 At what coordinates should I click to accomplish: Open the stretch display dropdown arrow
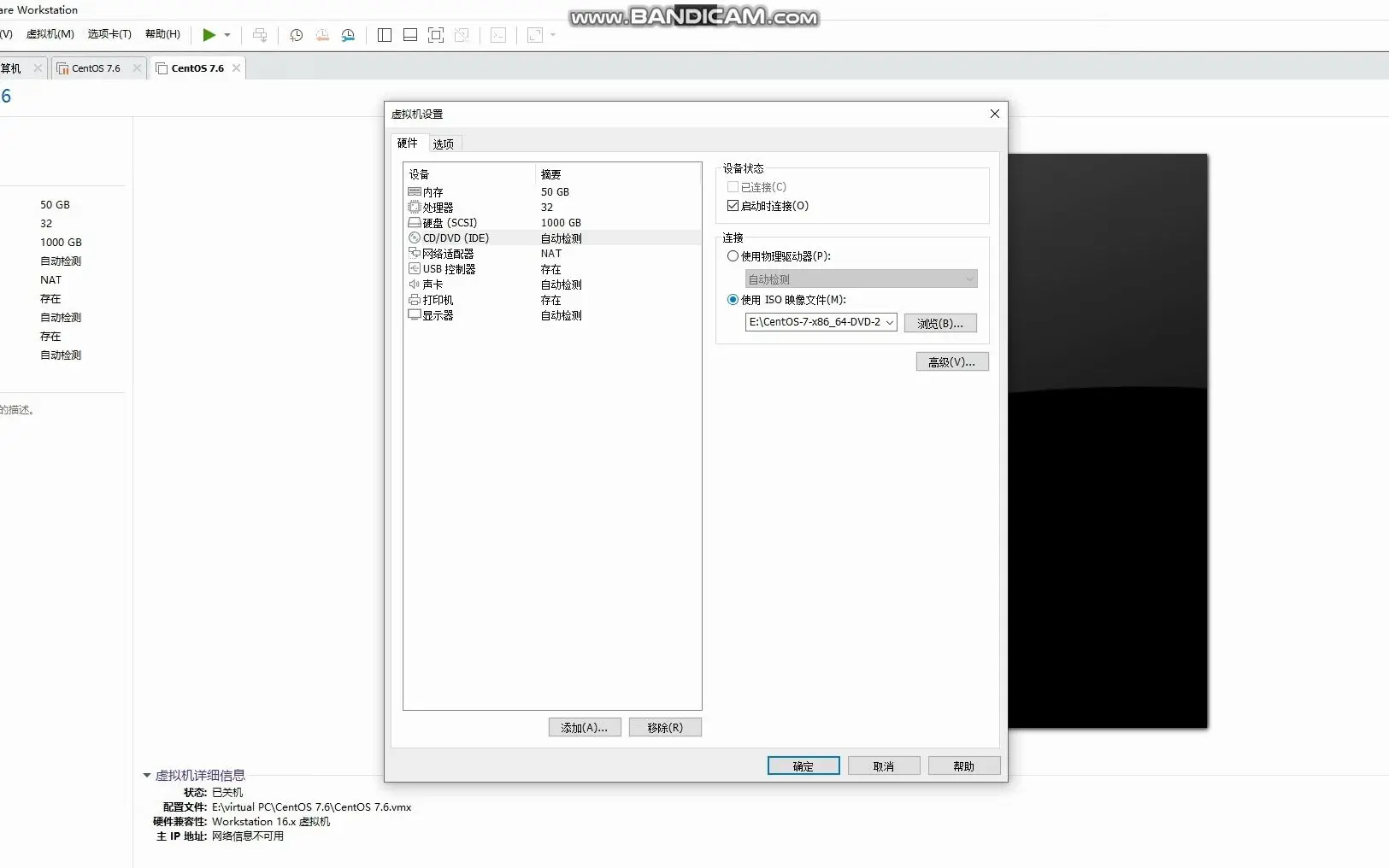pos(553,35)
